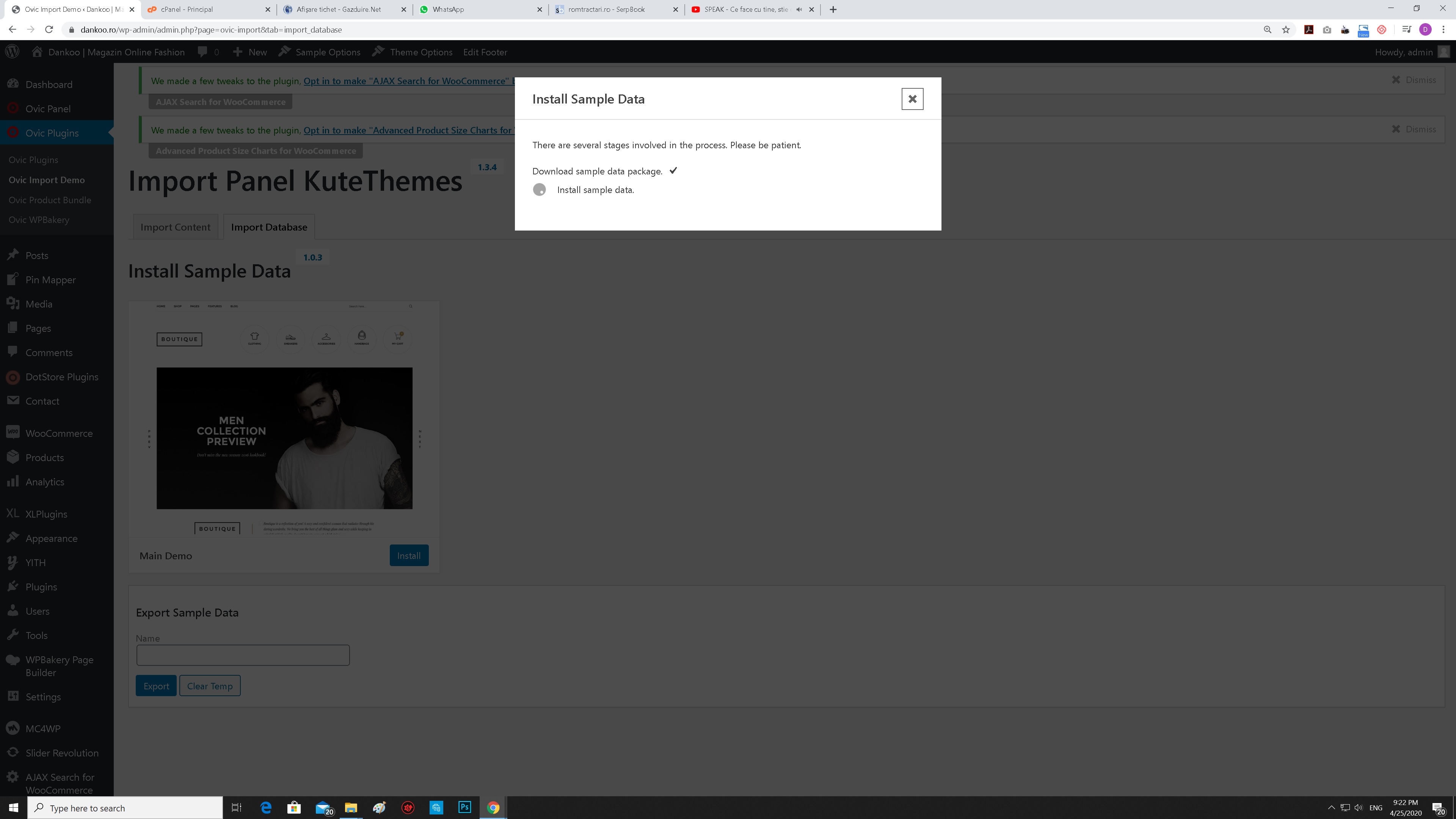This screenshot has width=1456, height=819.
Task: Open Theme Options in admin bar
Action: tap(412, 52)
